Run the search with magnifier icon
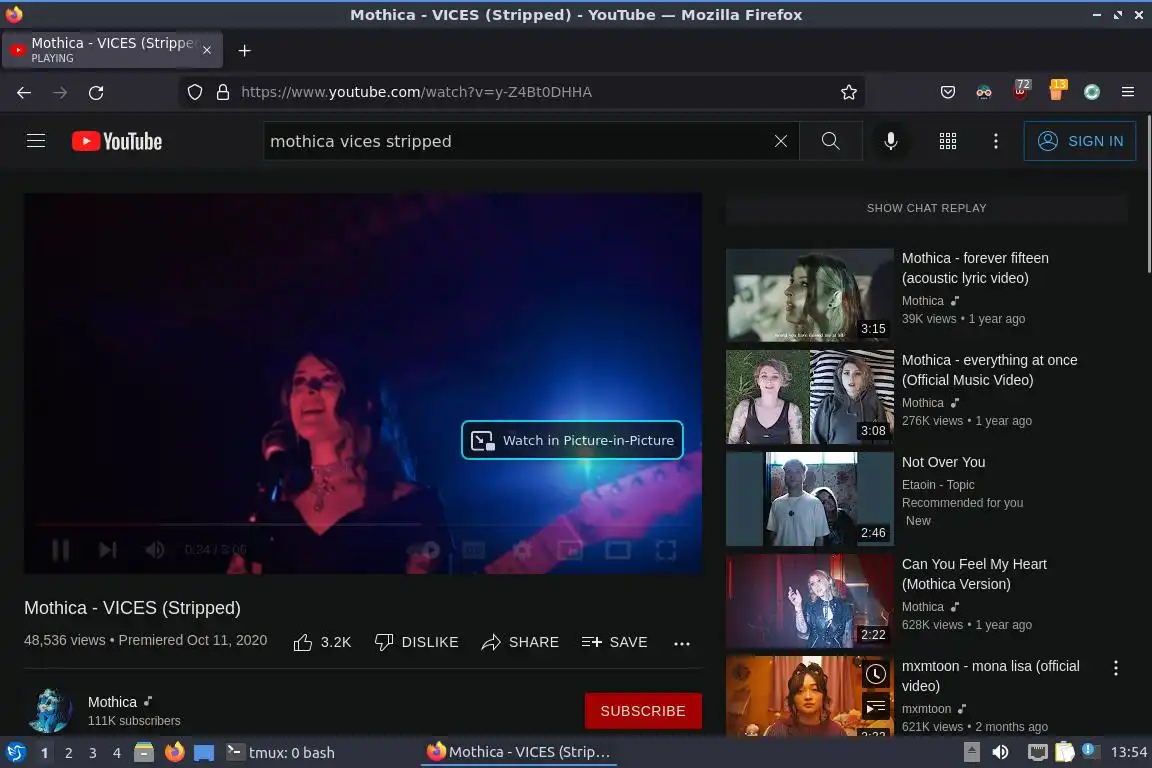The image size is (1152, 768). pyautogui.click(x=830, y=141)
